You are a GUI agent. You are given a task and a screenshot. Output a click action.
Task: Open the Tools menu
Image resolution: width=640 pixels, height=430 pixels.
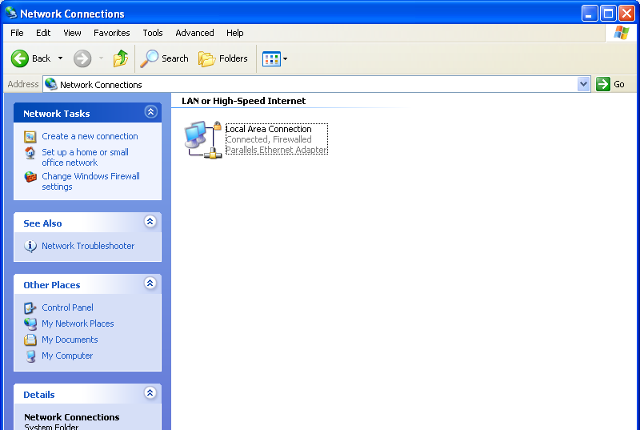152,33
